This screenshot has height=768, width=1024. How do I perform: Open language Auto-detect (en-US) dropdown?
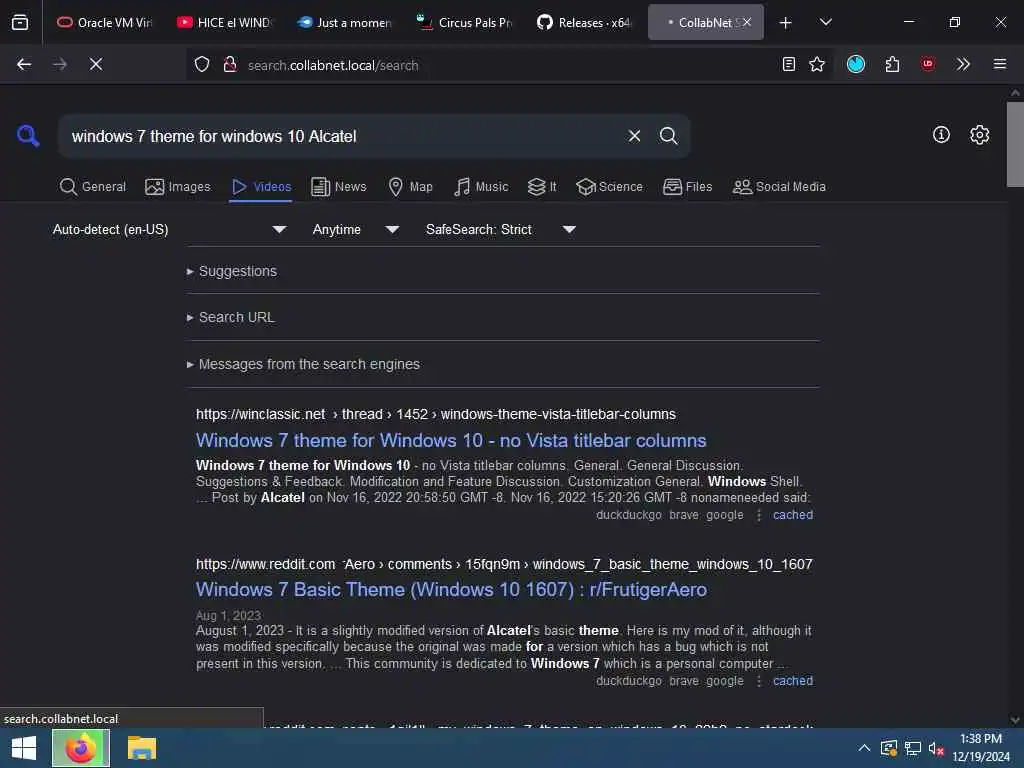tap(170, 229)
